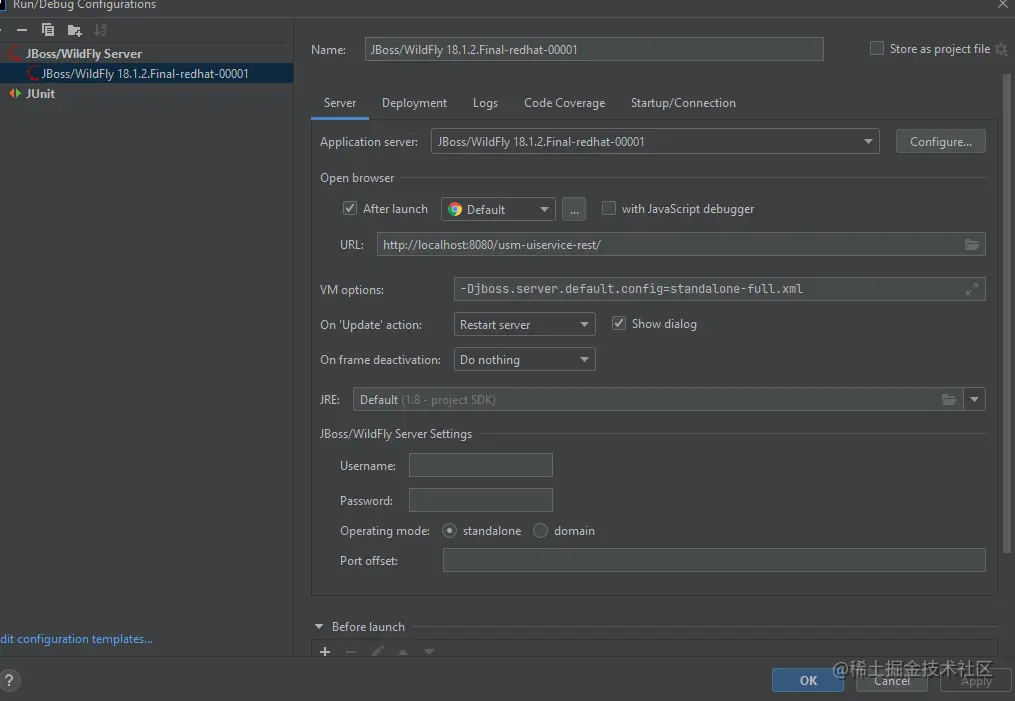Image resolution: width=1015 pixels, height=701 pixels.
Task: Select domain operating mode
Action: click(x=541, y=531)
